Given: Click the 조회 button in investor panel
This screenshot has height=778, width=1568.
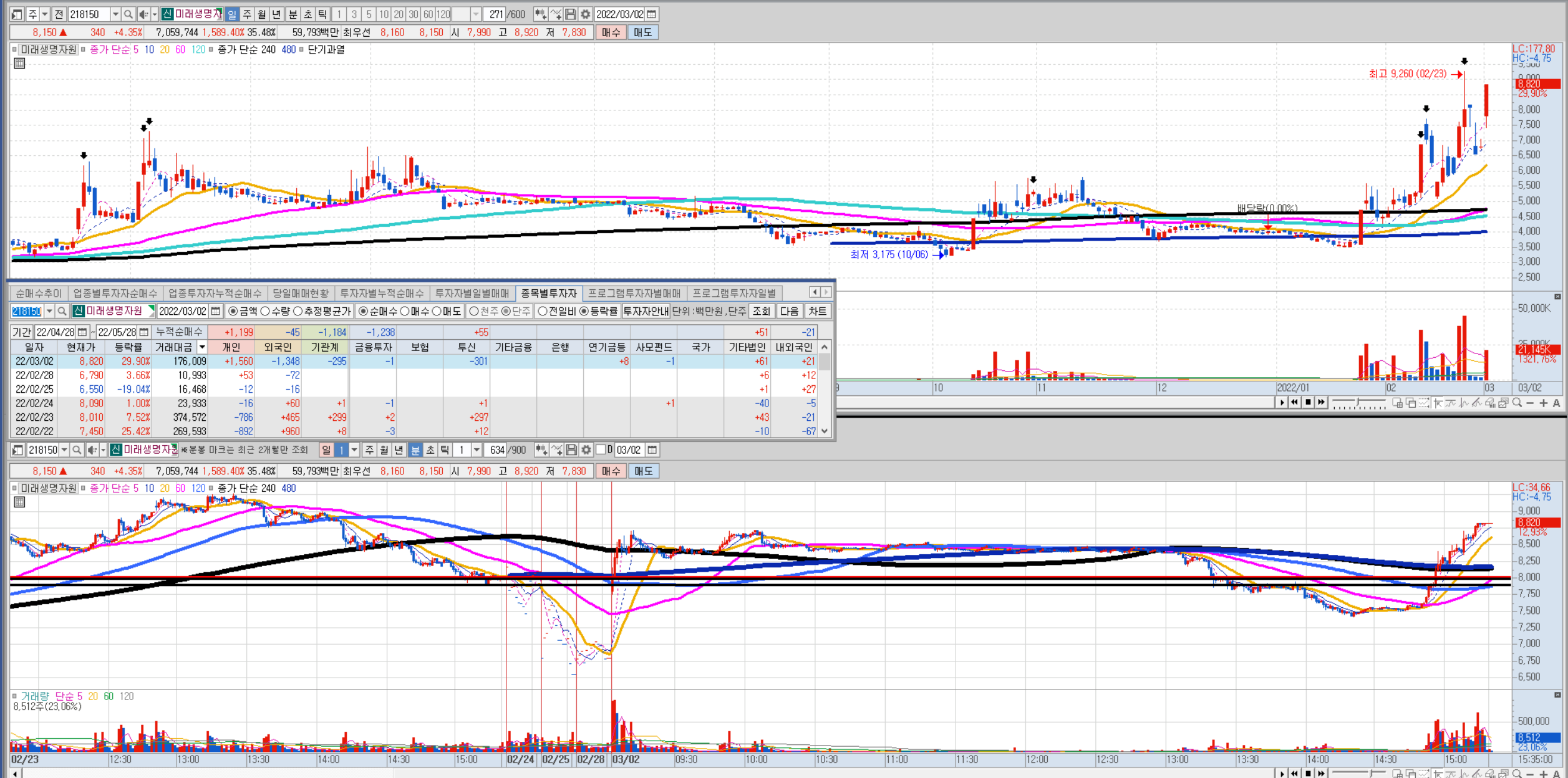Looking at the screenshot, I should point(761,311).
